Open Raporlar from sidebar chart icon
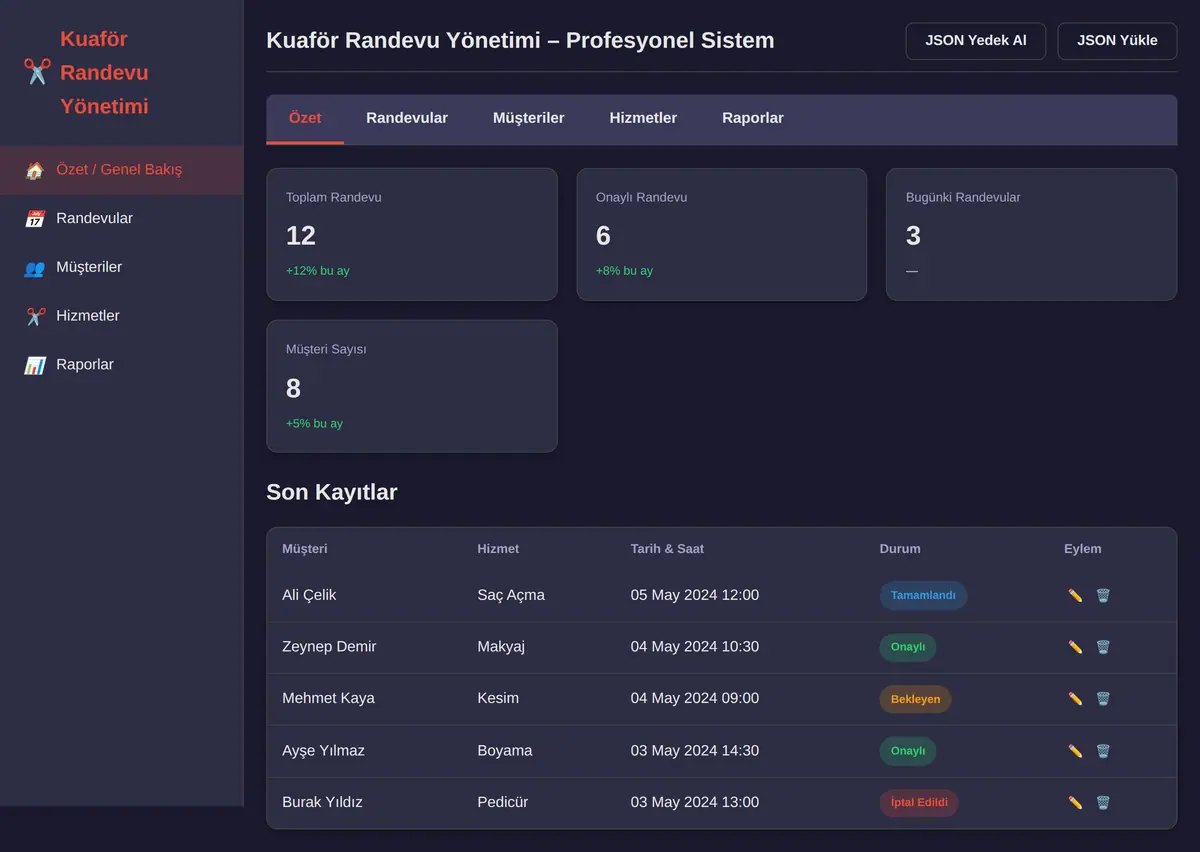This screenshot has width=1200, height=852. point(35,365)
